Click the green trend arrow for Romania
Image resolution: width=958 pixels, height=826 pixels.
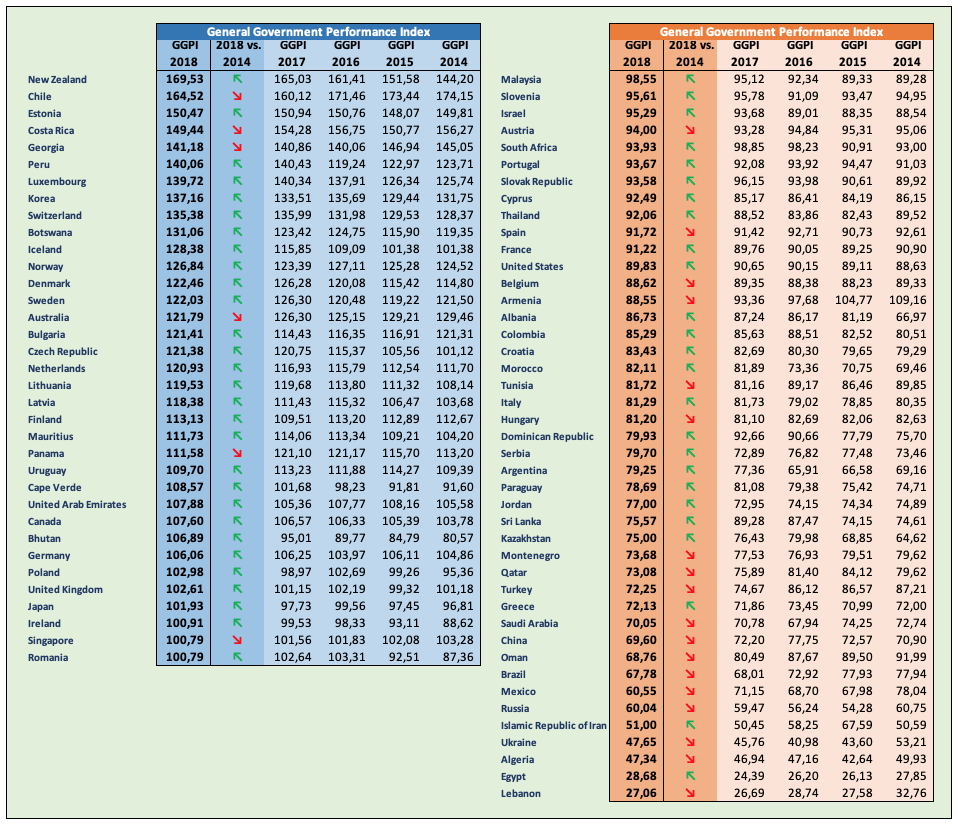coord(238,657)
